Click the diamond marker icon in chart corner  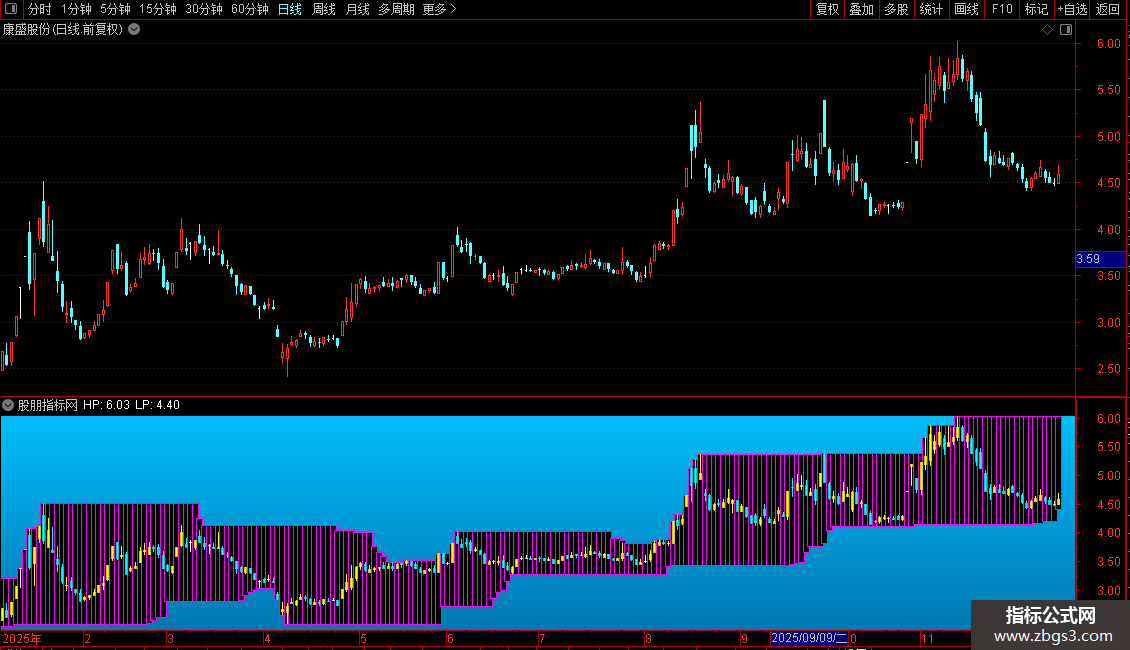pos(1048,30)
